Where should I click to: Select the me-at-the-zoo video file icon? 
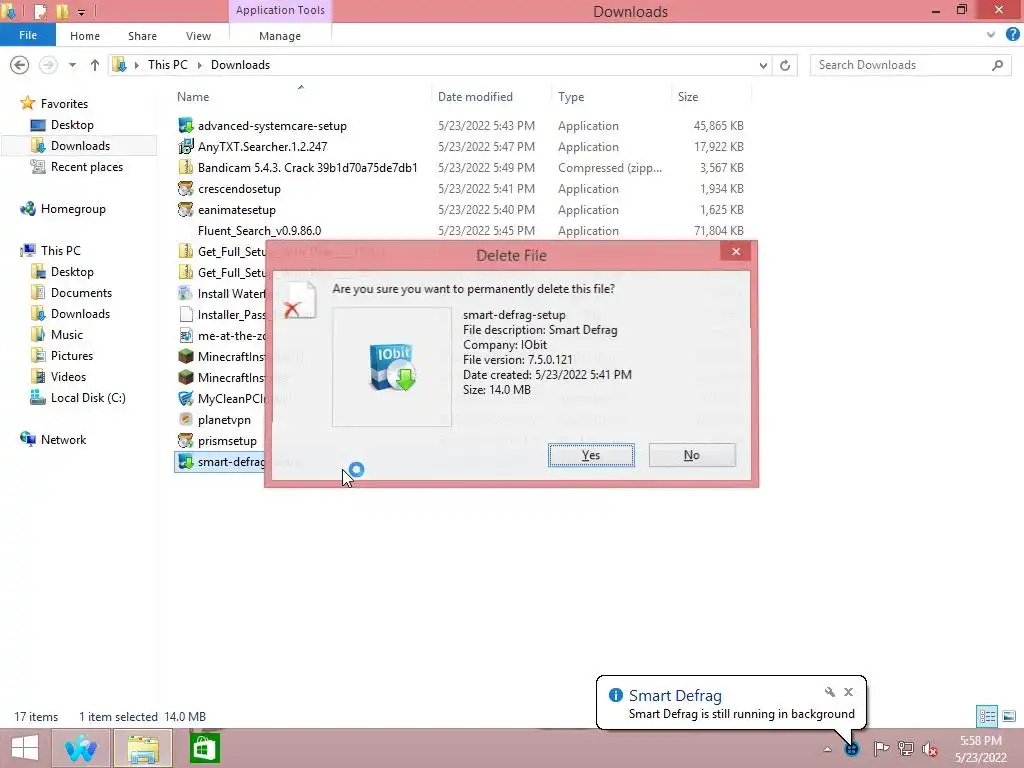coord(186,336)
